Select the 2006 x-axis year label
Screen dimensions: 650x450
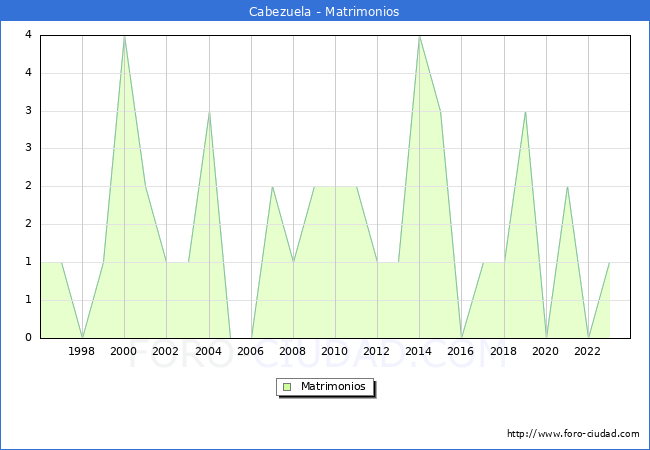(251, 351)
